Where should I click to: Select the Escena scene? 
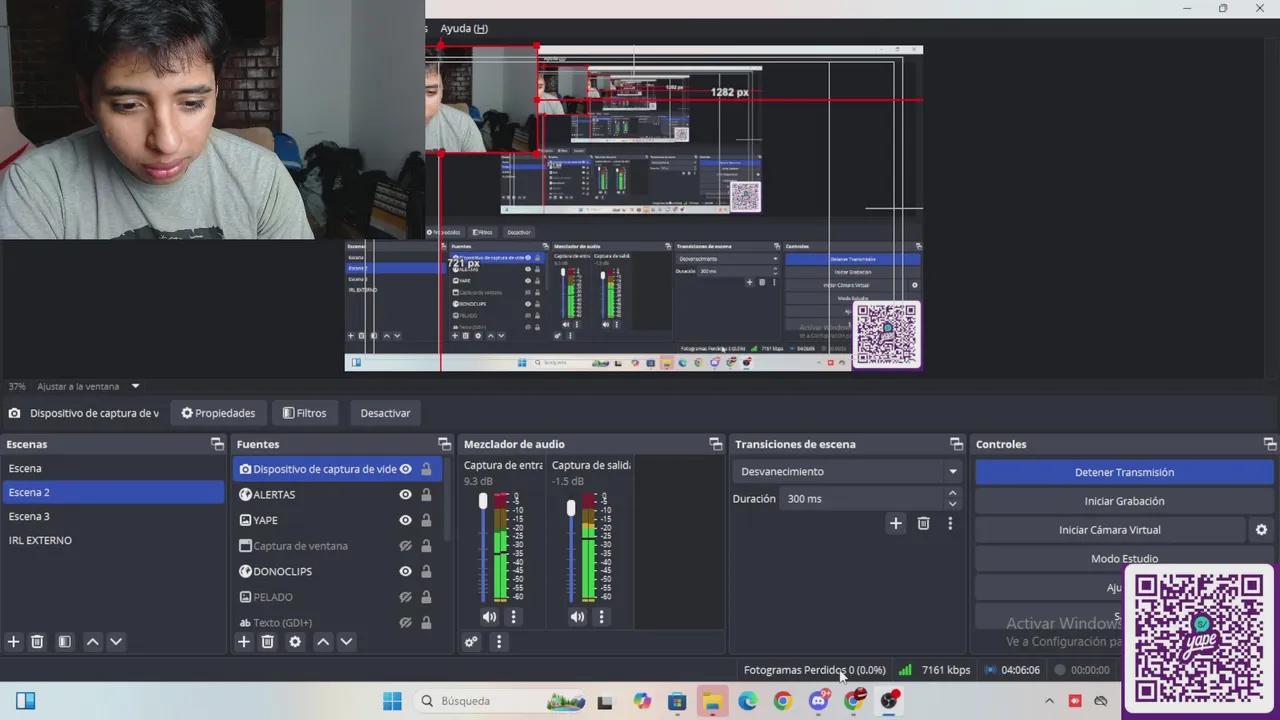coord(113,468)
